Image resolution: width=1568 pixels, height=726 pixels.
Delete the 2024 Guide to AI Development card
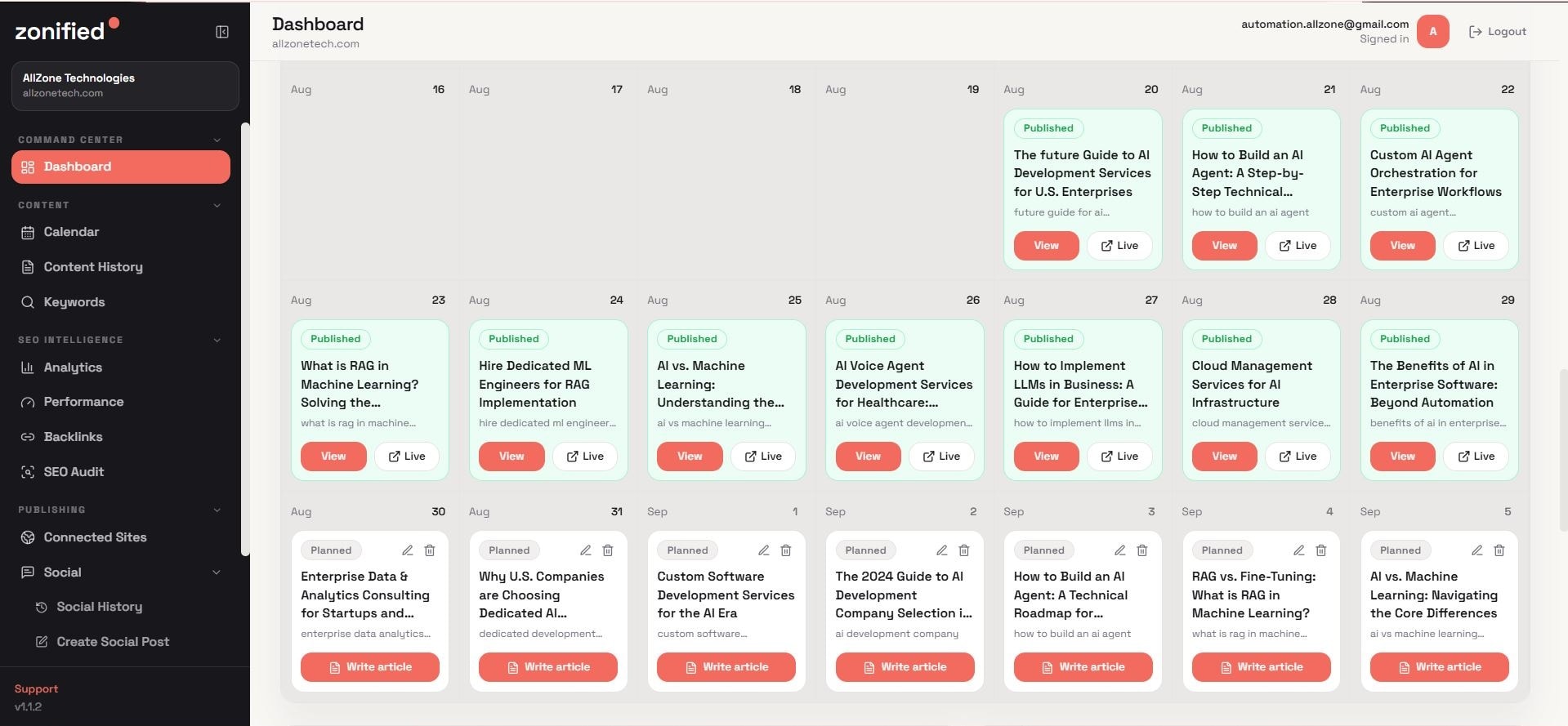[x=964, y=550]
